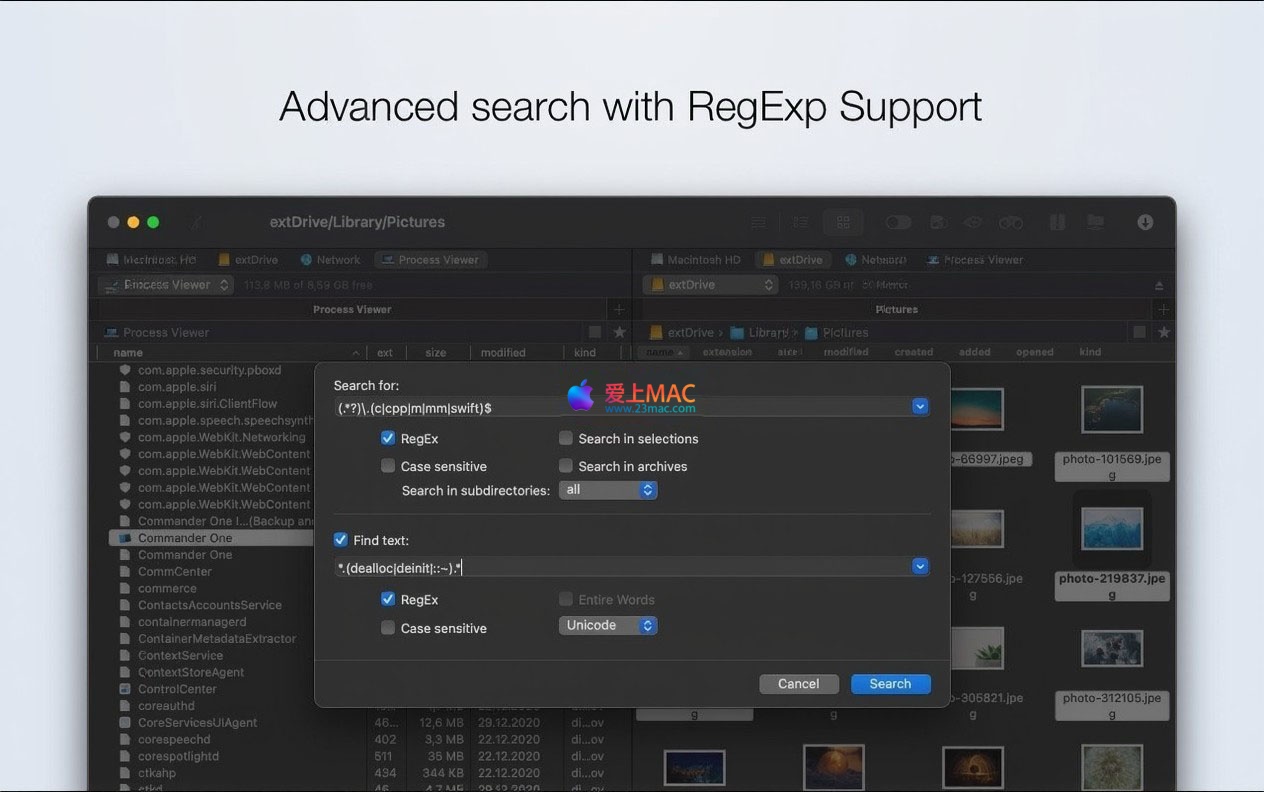Switch to Network tab in left pane
The image size is (1264, 792).
click(330, 260)
